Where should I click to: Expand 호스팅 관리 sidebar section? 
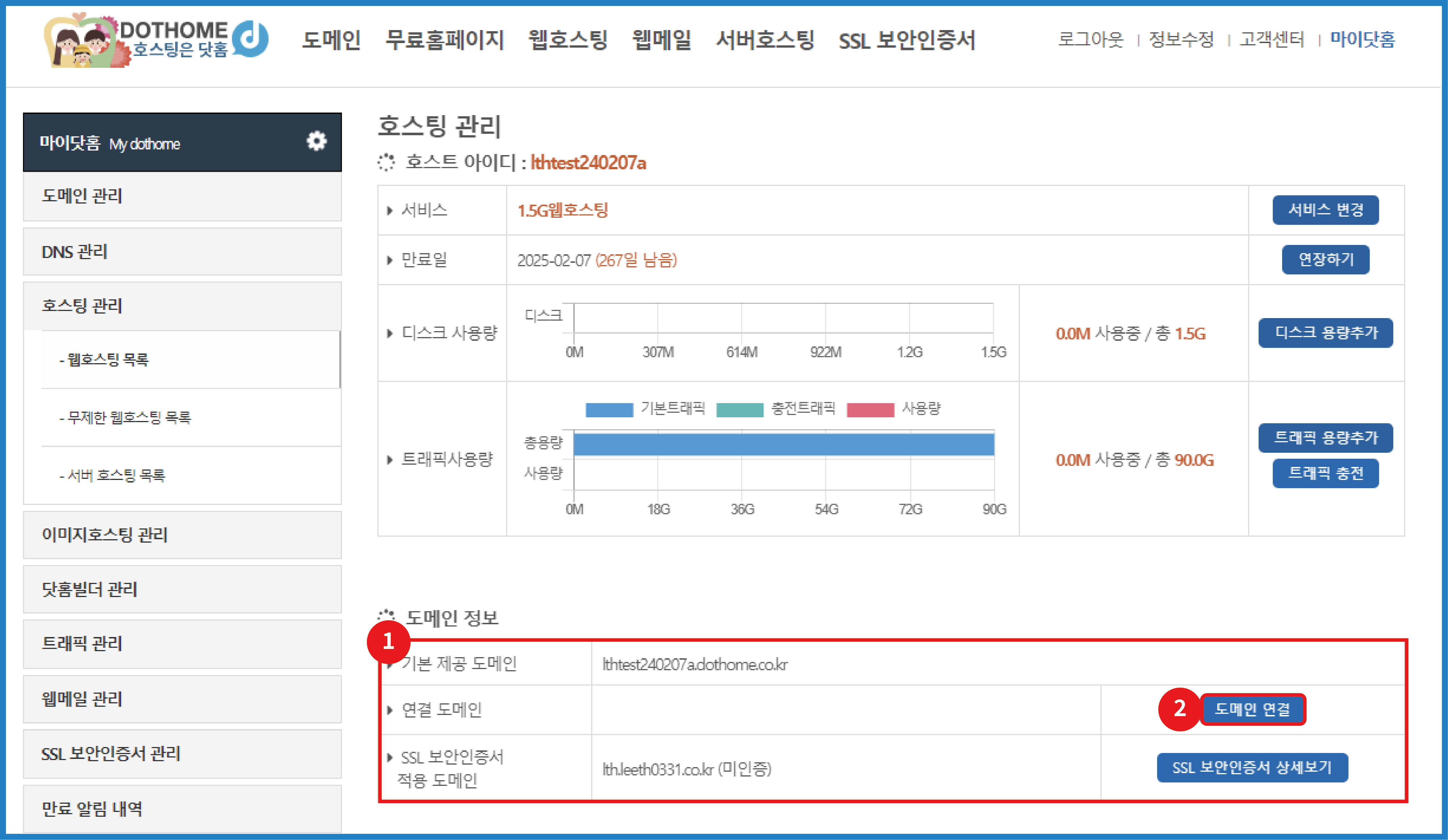tap(82, 306)
